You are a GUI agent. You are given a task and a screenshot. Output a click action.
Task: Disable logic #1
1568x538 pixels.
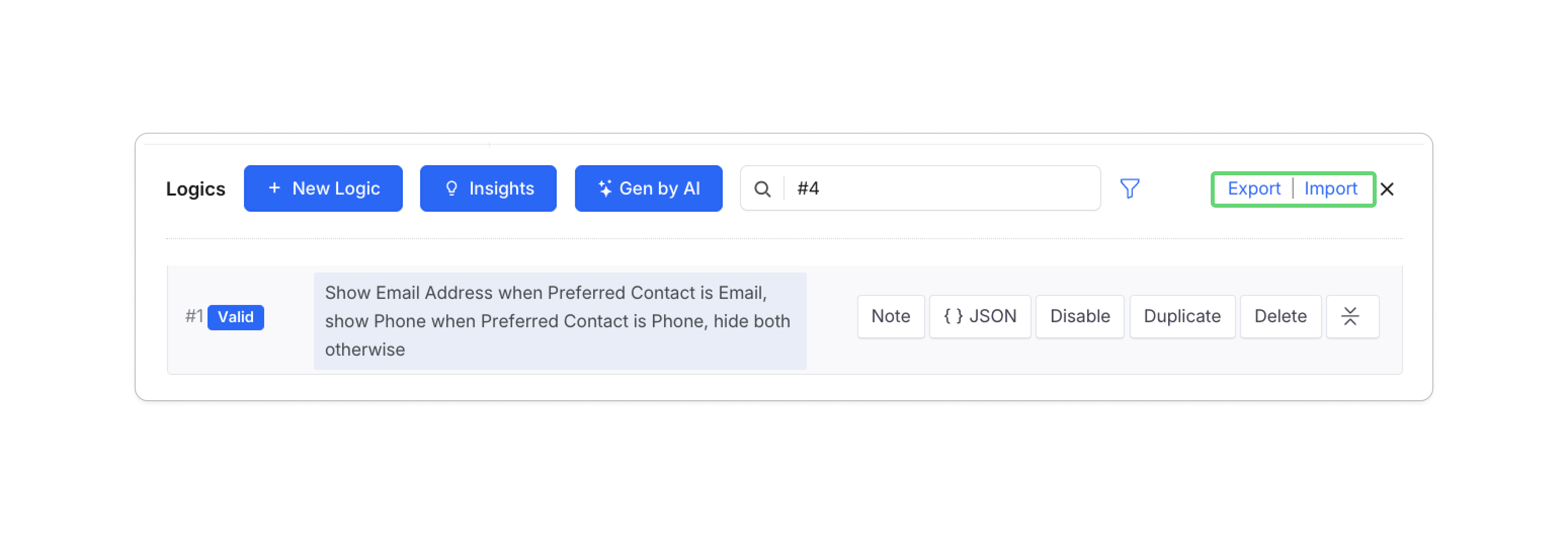coord(1080,316)
